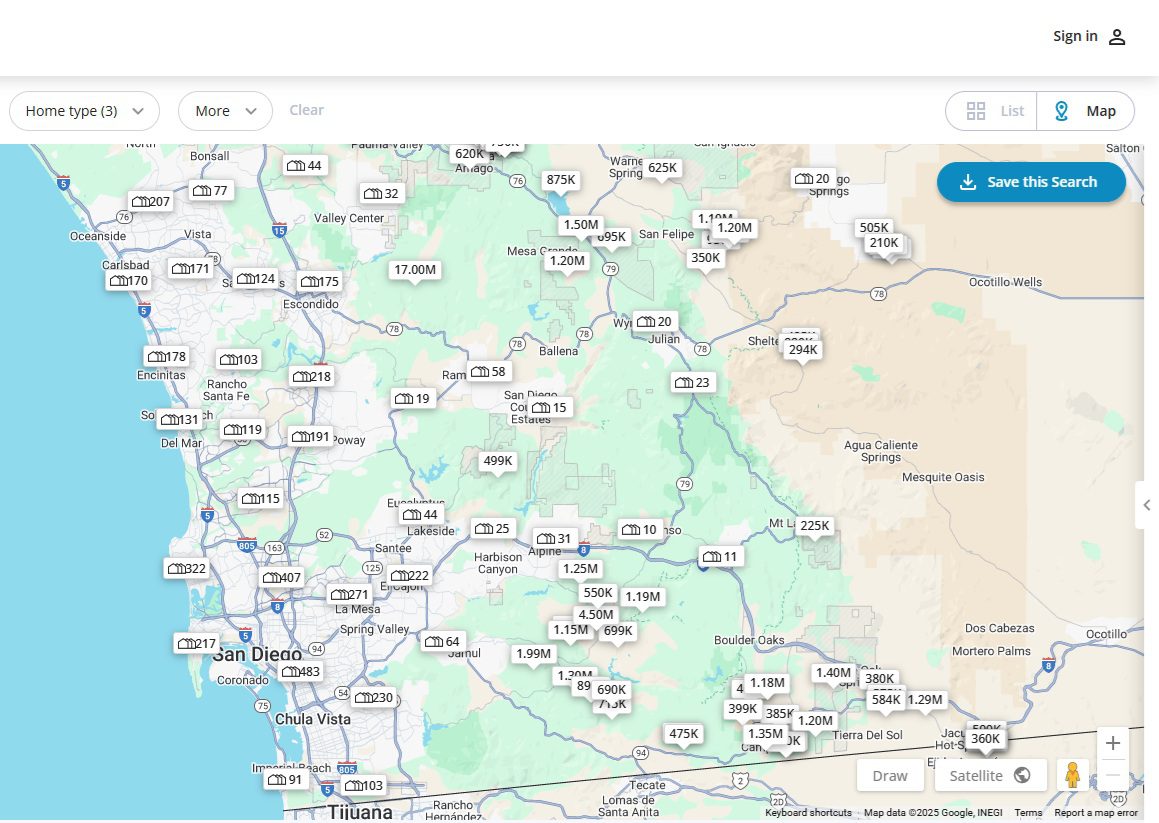Open the 115 homes cluster marker
Image resolution: width=1159 pixels, height=823 pixels.
[260, 498]
